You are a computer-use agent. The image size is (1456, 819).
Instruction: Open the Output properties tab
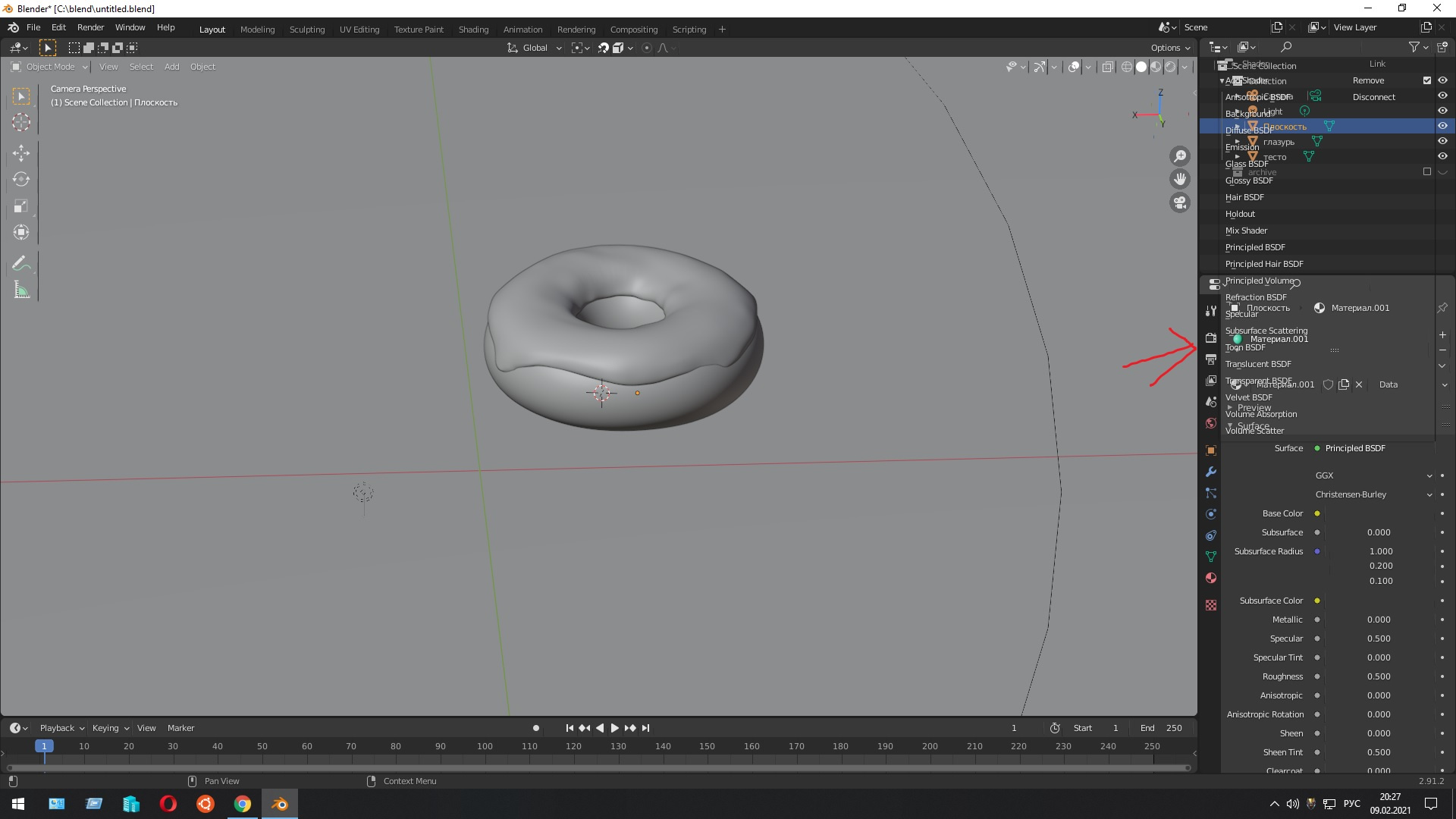(1211, 359)
